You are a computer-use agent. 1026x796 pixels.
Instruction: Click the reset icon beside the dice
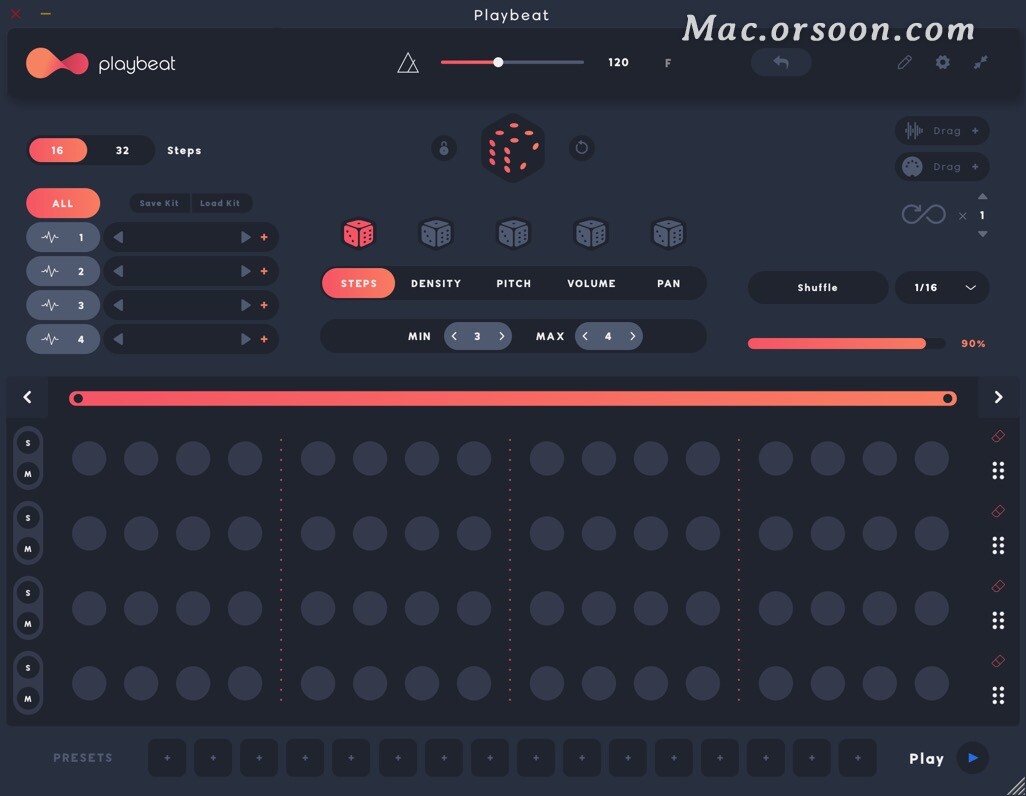pyautogui.click(x=582, y=148)
